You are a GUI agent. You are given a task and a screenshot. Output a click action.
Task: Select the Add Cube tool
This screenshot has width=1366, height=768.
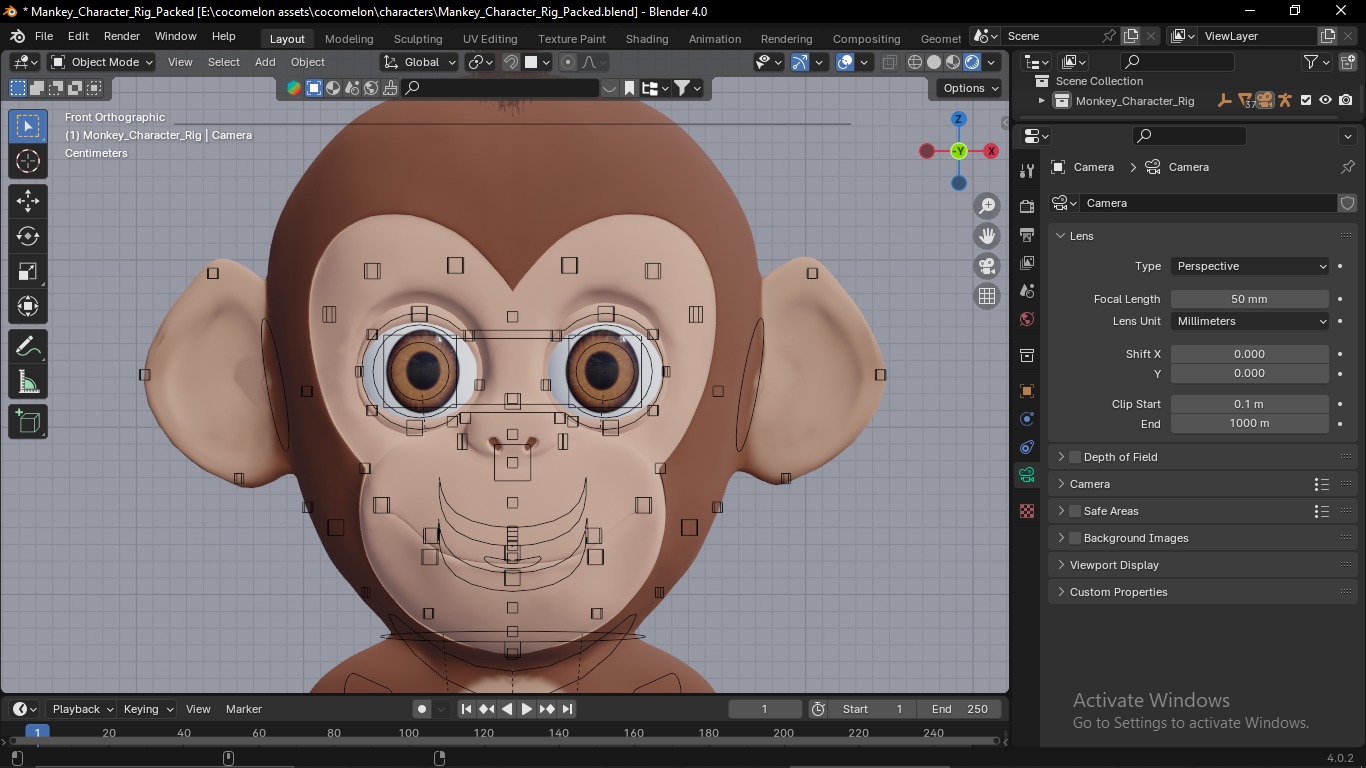28,422
